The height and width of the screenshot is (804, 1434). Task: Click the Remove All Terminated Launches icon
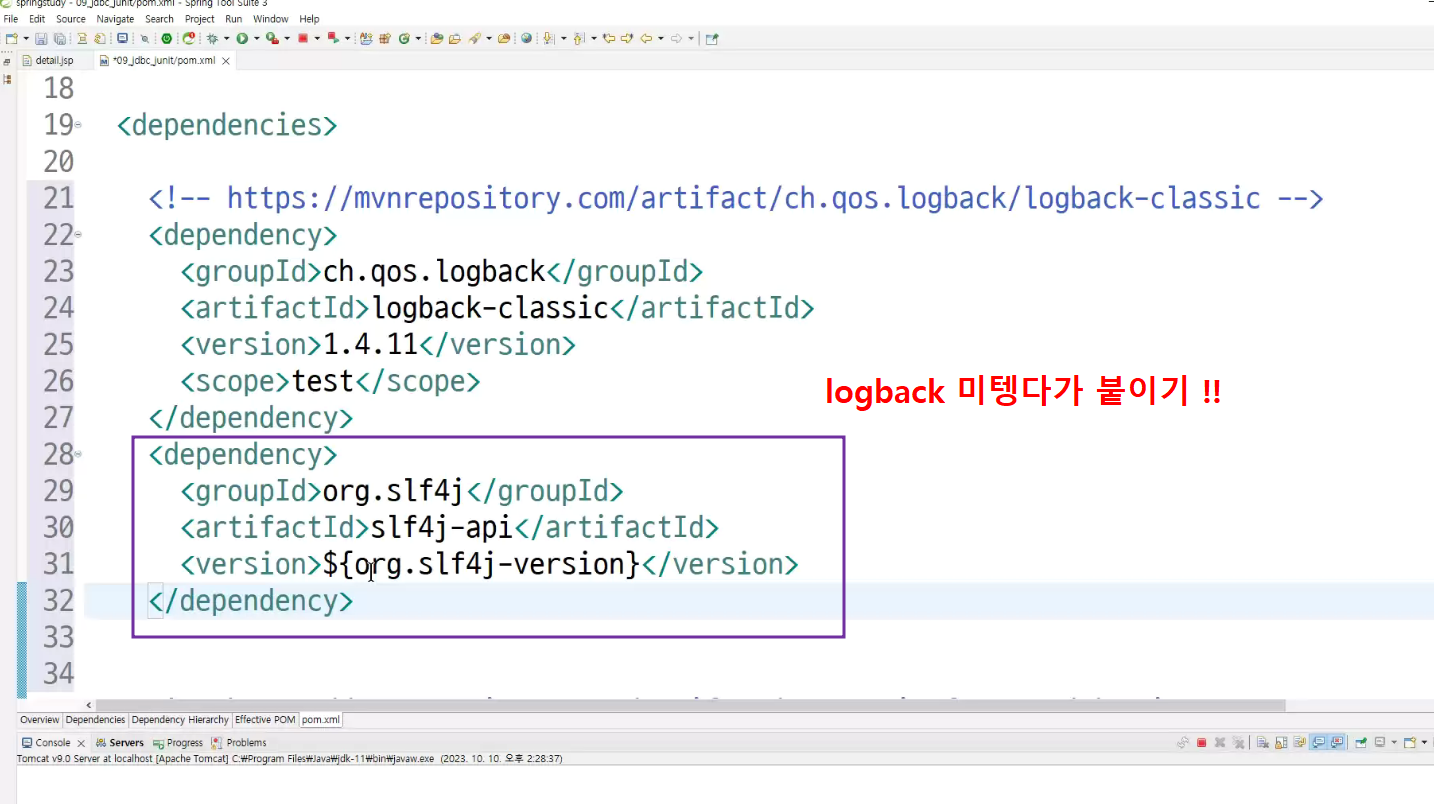(1238, 743)
